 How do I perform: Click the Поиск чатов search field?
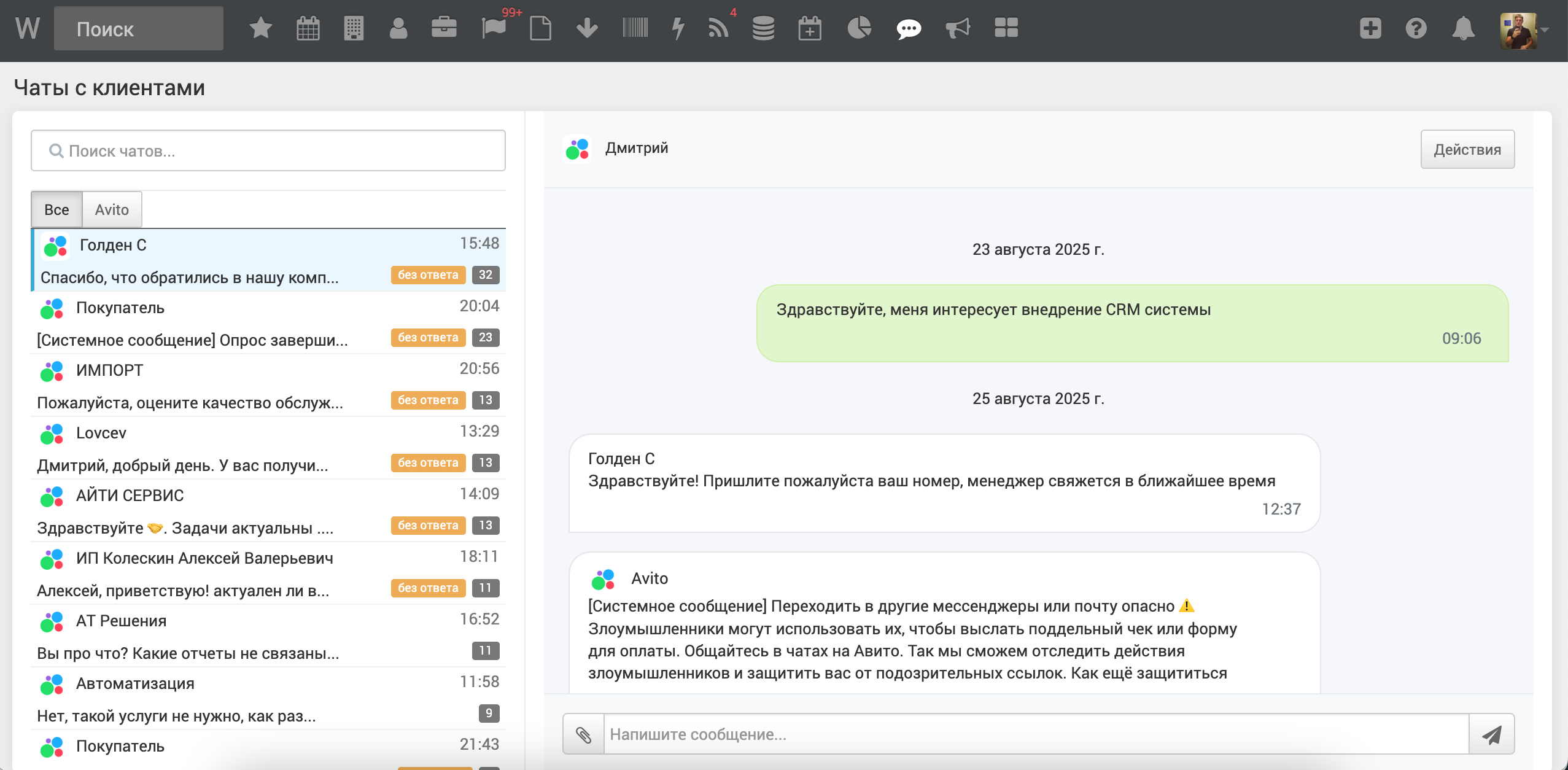tap(268, 151)
